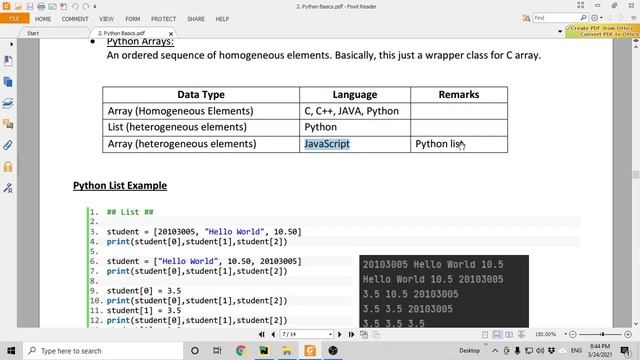Click the Cortana circle taskbar icon
Viewport: 640px width, 360px height.
coord(195,351)
